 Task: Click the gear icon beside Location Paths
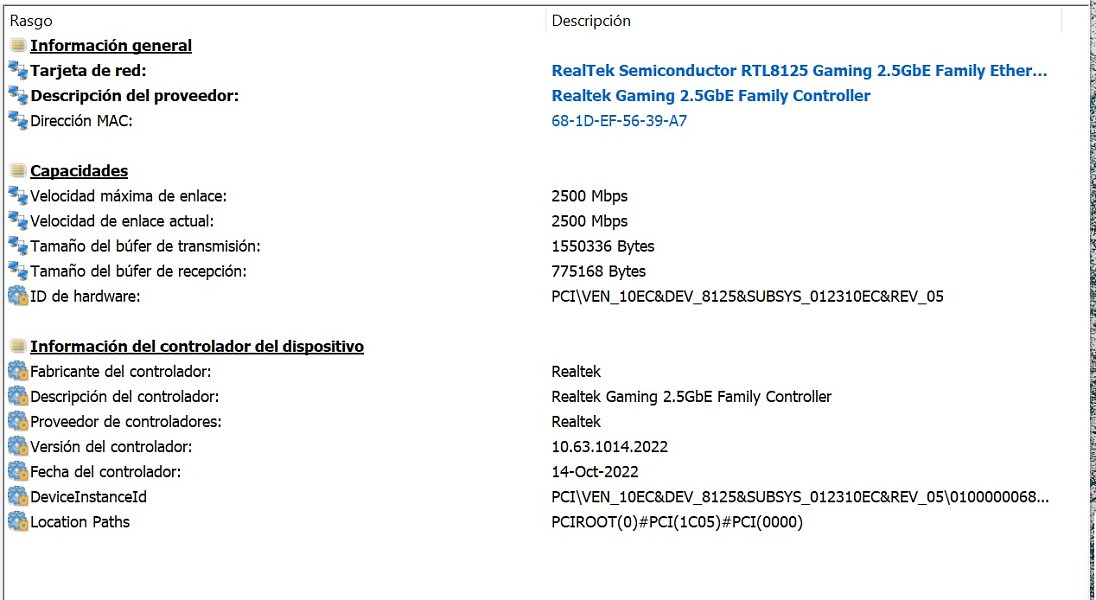pyautogui.click(x=18, y=522)
